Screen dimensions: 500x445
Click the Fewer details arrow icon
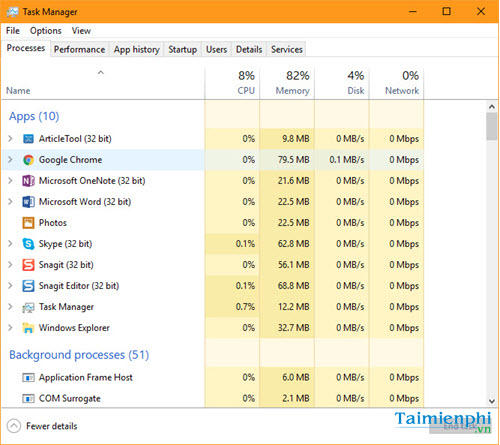click(14, 426)
